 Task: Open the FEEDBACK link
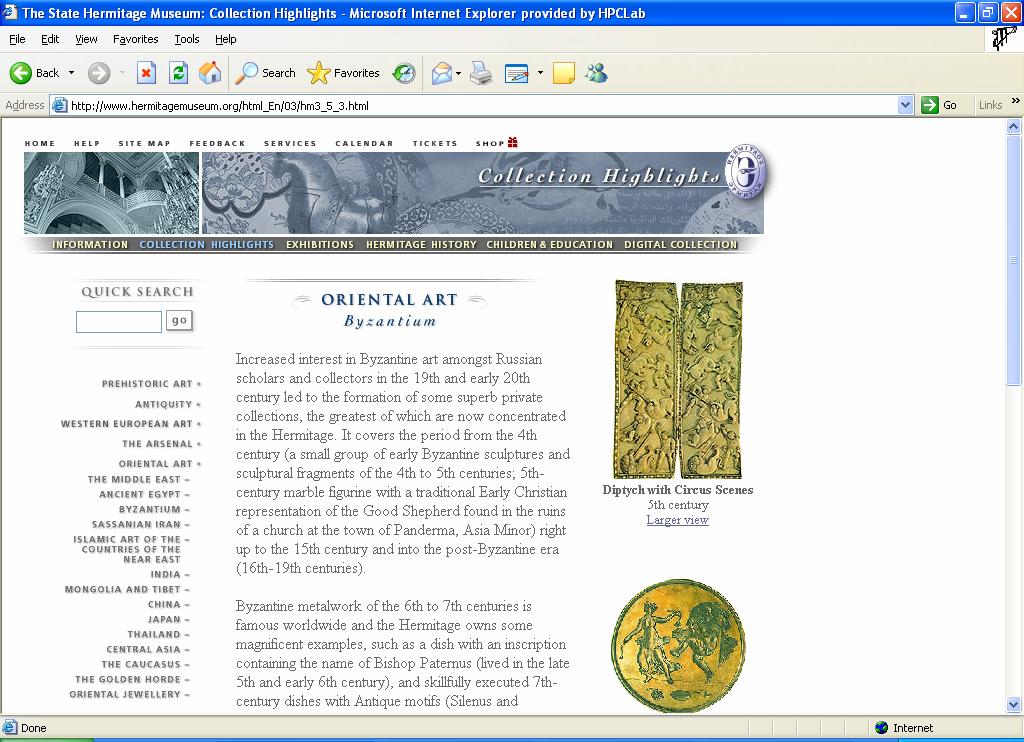[217, 143]
